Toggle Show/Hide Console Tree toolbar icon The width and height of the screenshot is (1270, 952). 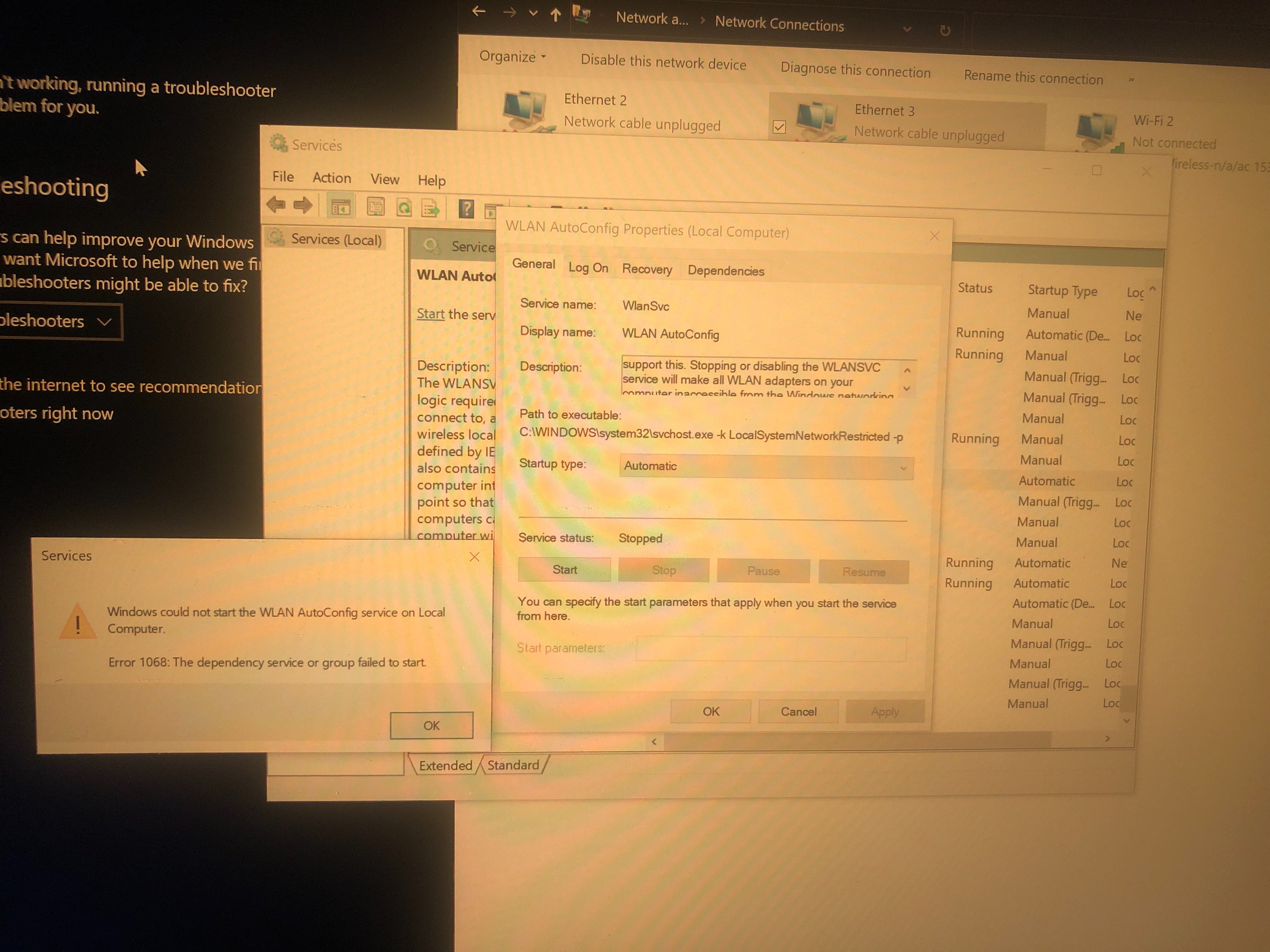pos(340,207)
